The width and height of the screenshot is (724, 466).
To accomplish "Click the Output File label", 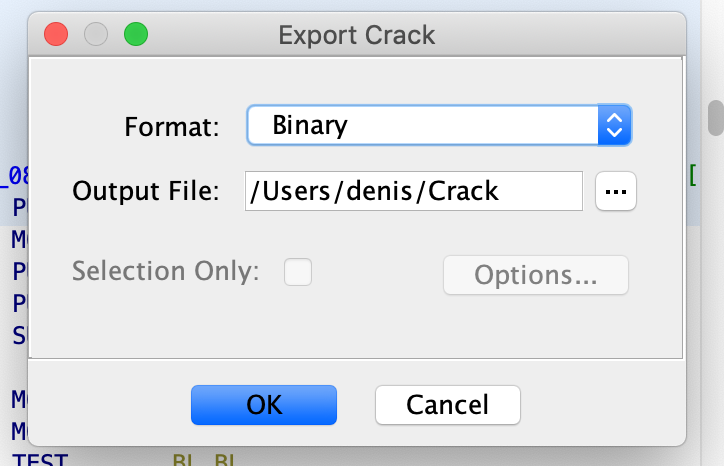I will (x=145, y=191).
